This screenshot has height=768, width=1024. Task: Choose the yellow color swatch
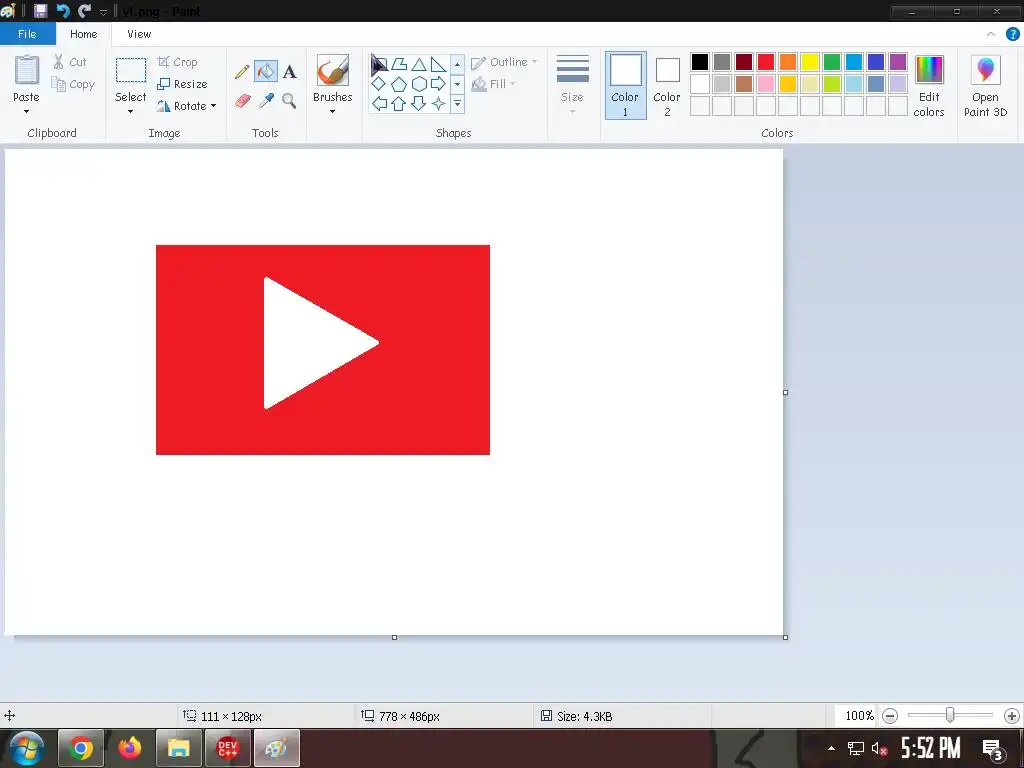tap(810, 62)
